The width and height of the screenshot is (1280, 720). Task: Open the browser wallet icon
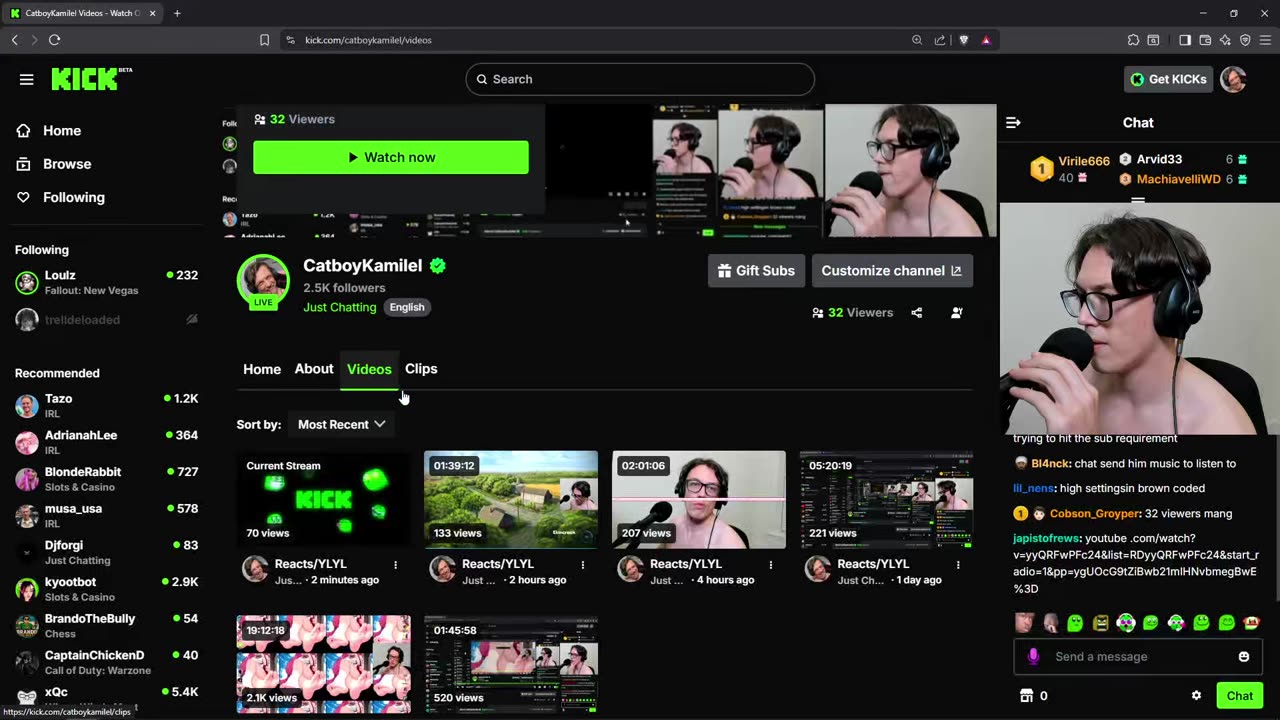point(1205,40)
